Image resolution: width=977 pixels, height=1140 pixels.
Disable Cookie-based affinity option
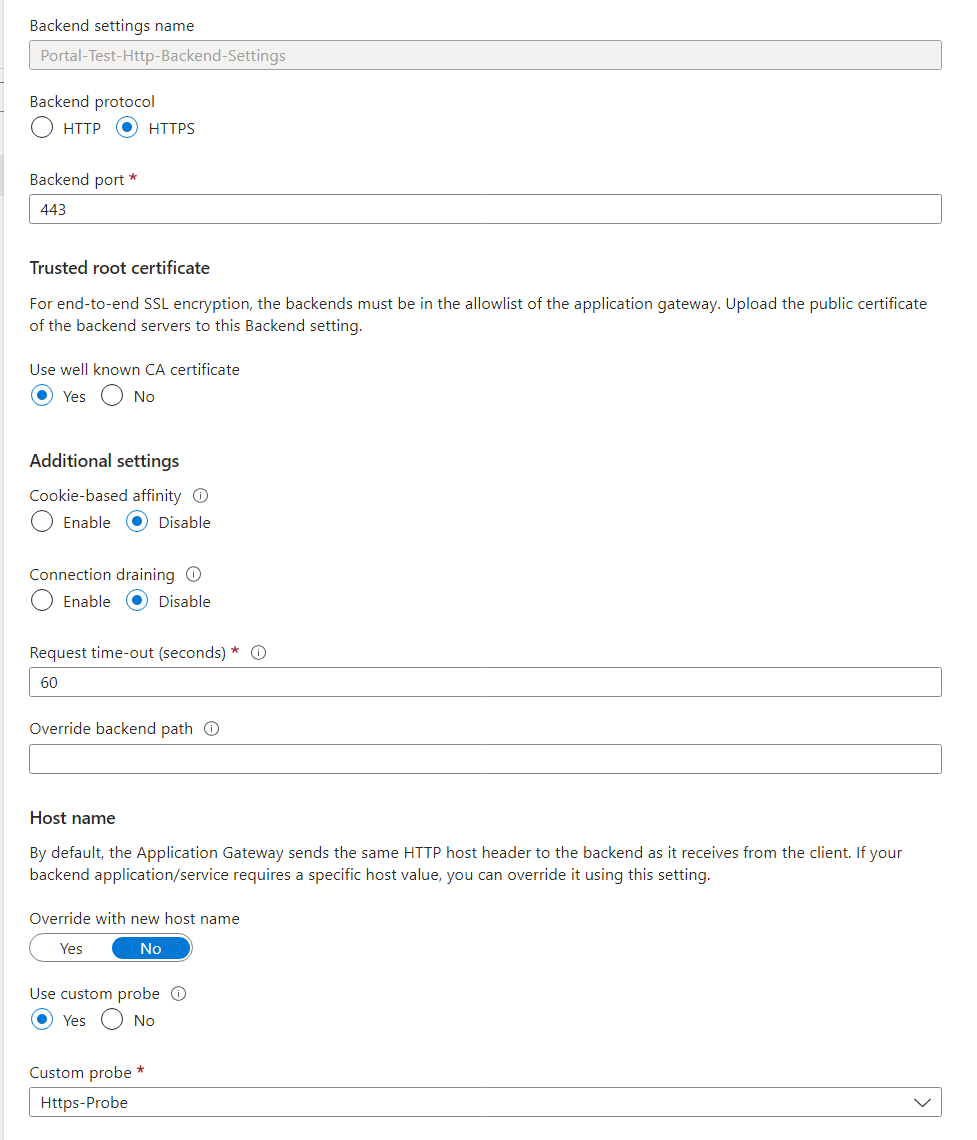click(137, 522)
